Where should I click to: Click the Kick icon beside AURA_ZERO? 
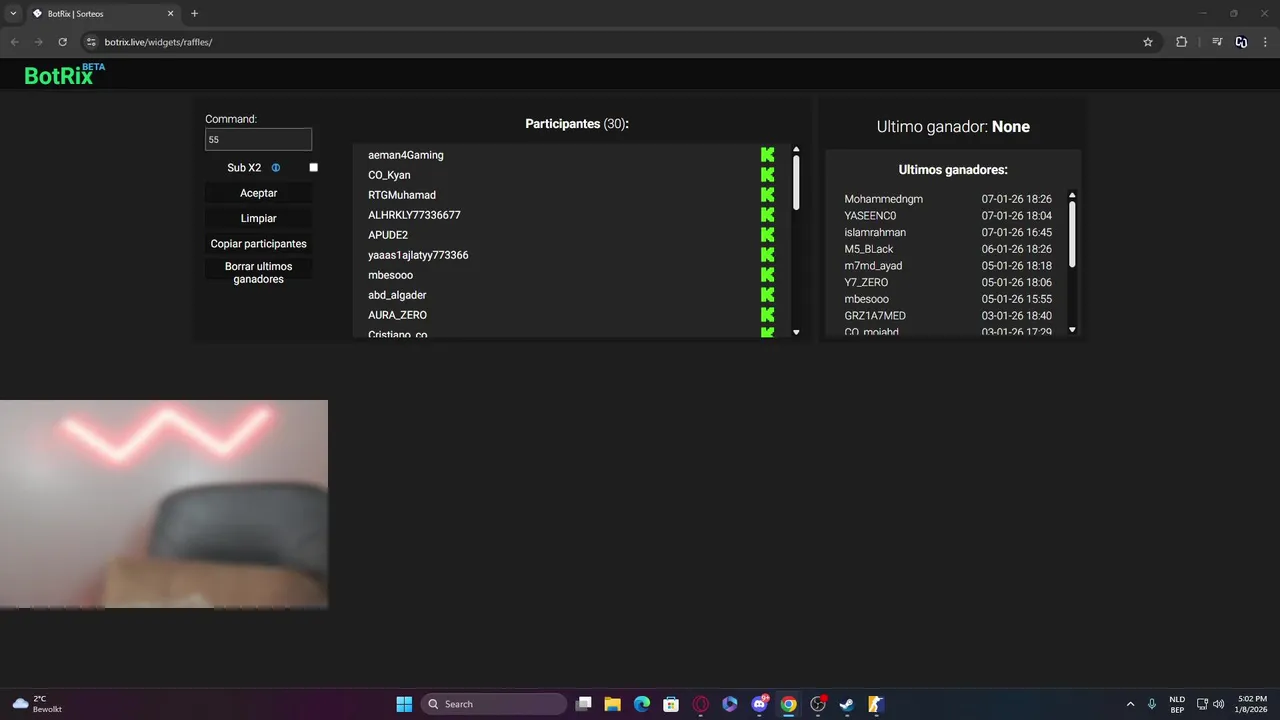pos(768,315)
